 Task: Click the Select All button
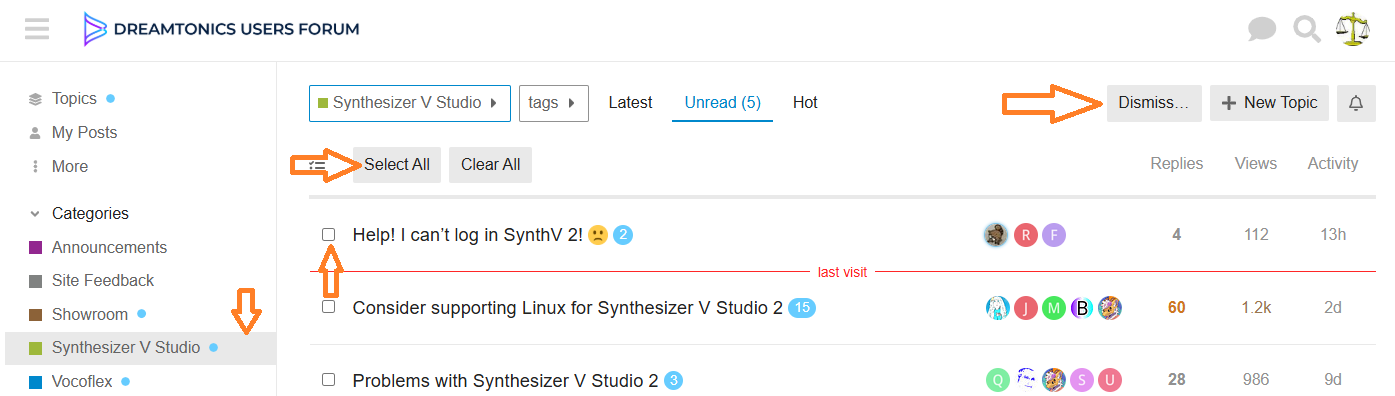pyautogui.click(x=397, y=165)
